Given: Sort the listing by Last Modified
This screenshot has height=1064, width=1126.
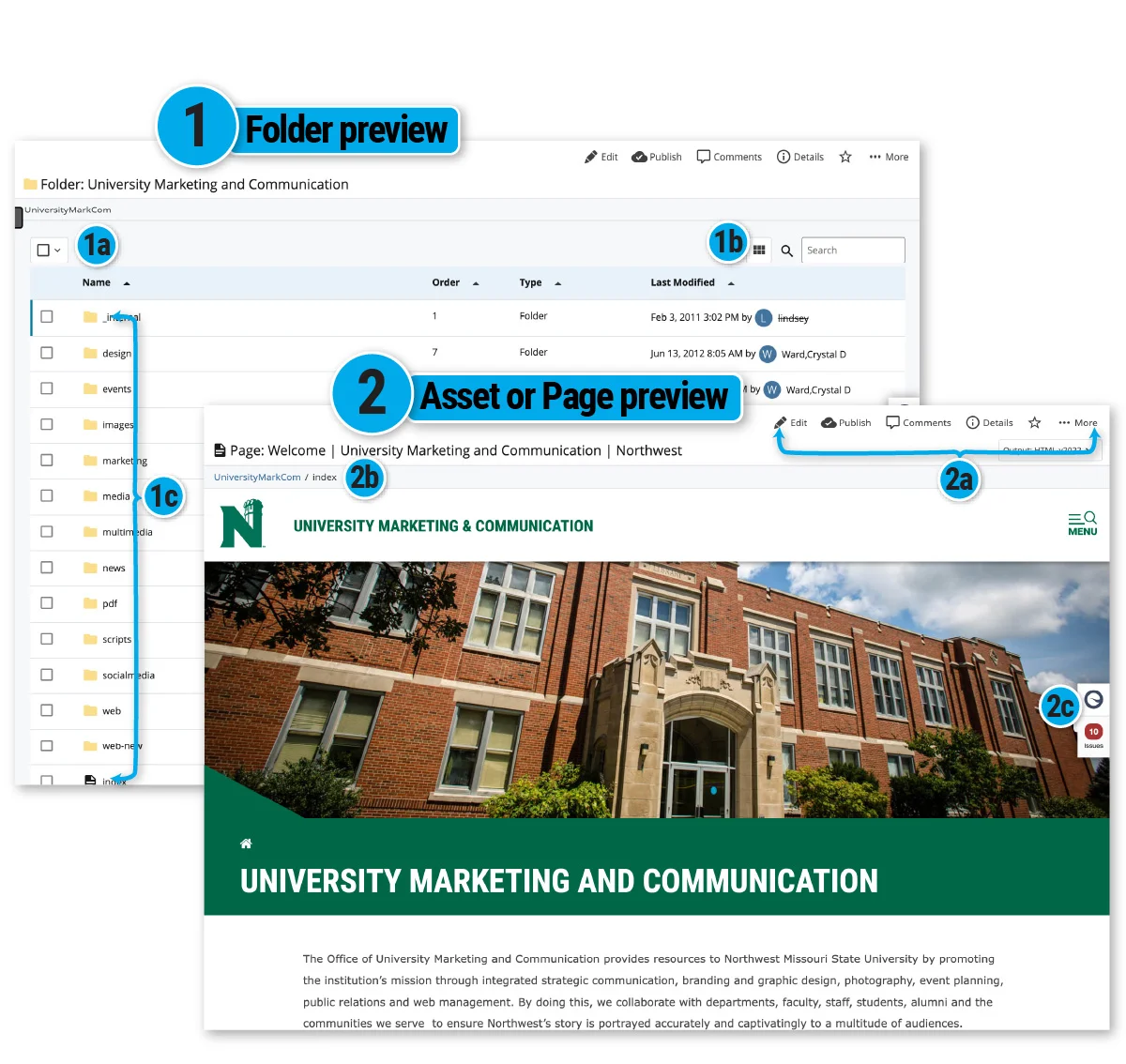Looking at the screenshot, I should click(692, 282).
